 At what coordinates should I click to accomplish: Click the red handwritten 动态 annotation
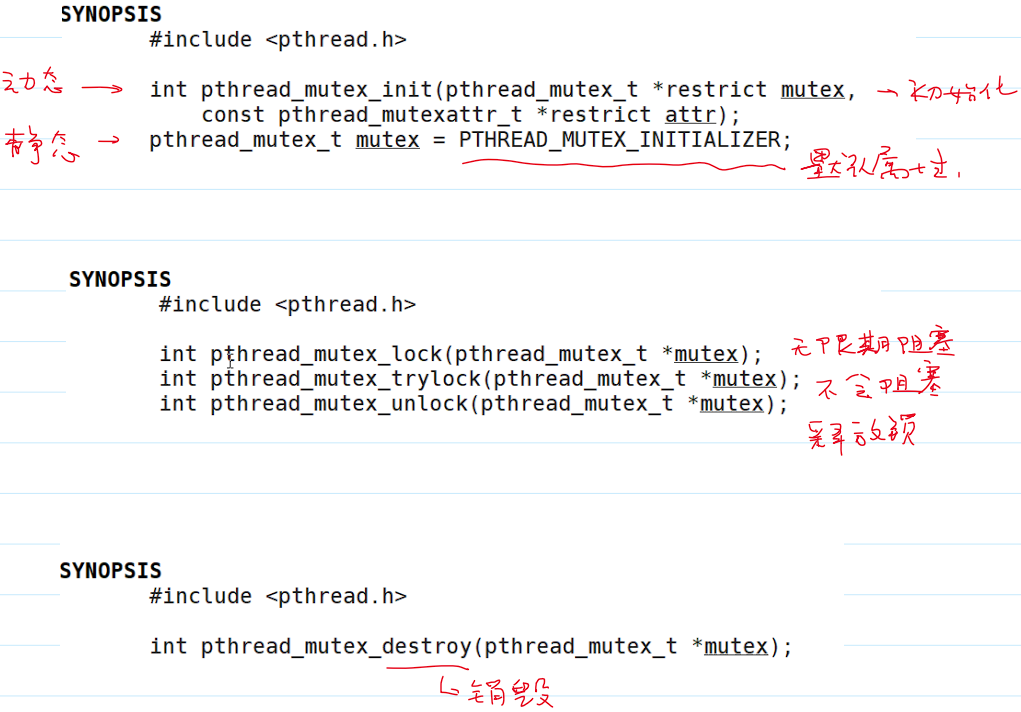pos(33,82)
